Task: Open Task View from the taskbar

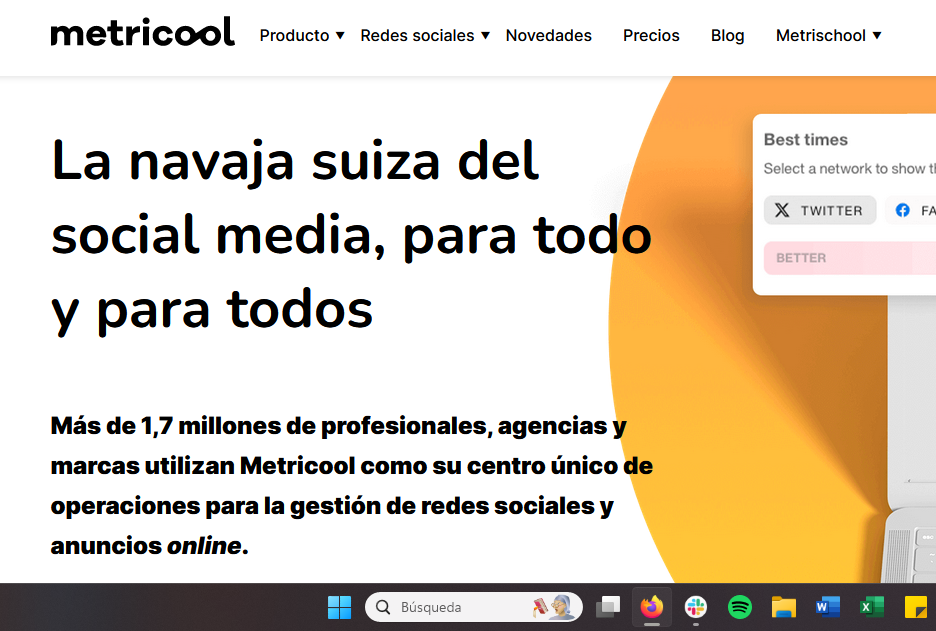Action: [x=608, y=606]
